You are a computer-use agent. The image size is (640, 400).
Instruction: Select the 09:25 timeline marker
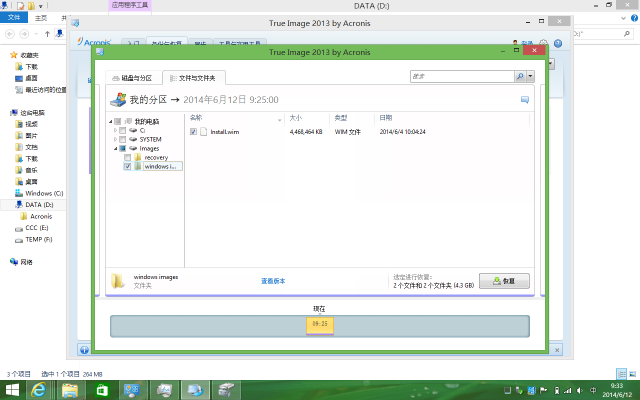[320, 326]
